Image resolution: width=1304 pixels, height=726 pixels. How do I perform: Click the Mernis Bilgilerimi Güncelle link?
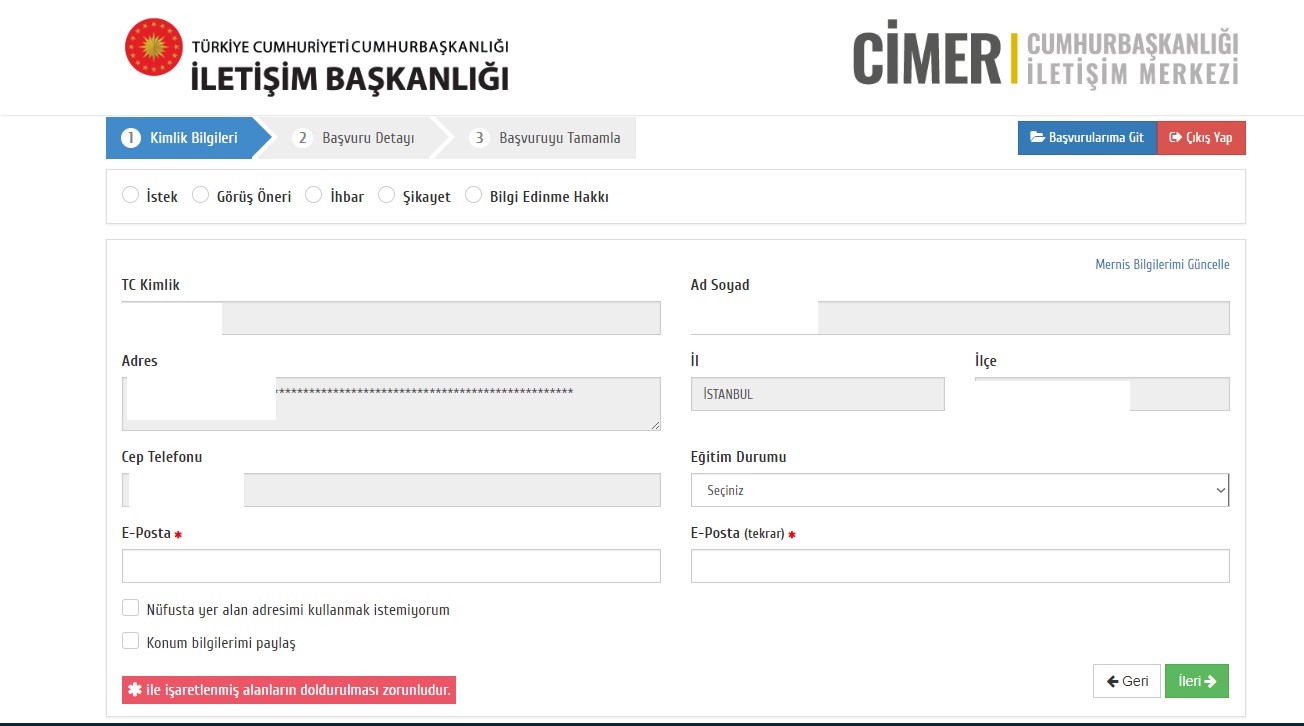click(x=1162, y=264)
